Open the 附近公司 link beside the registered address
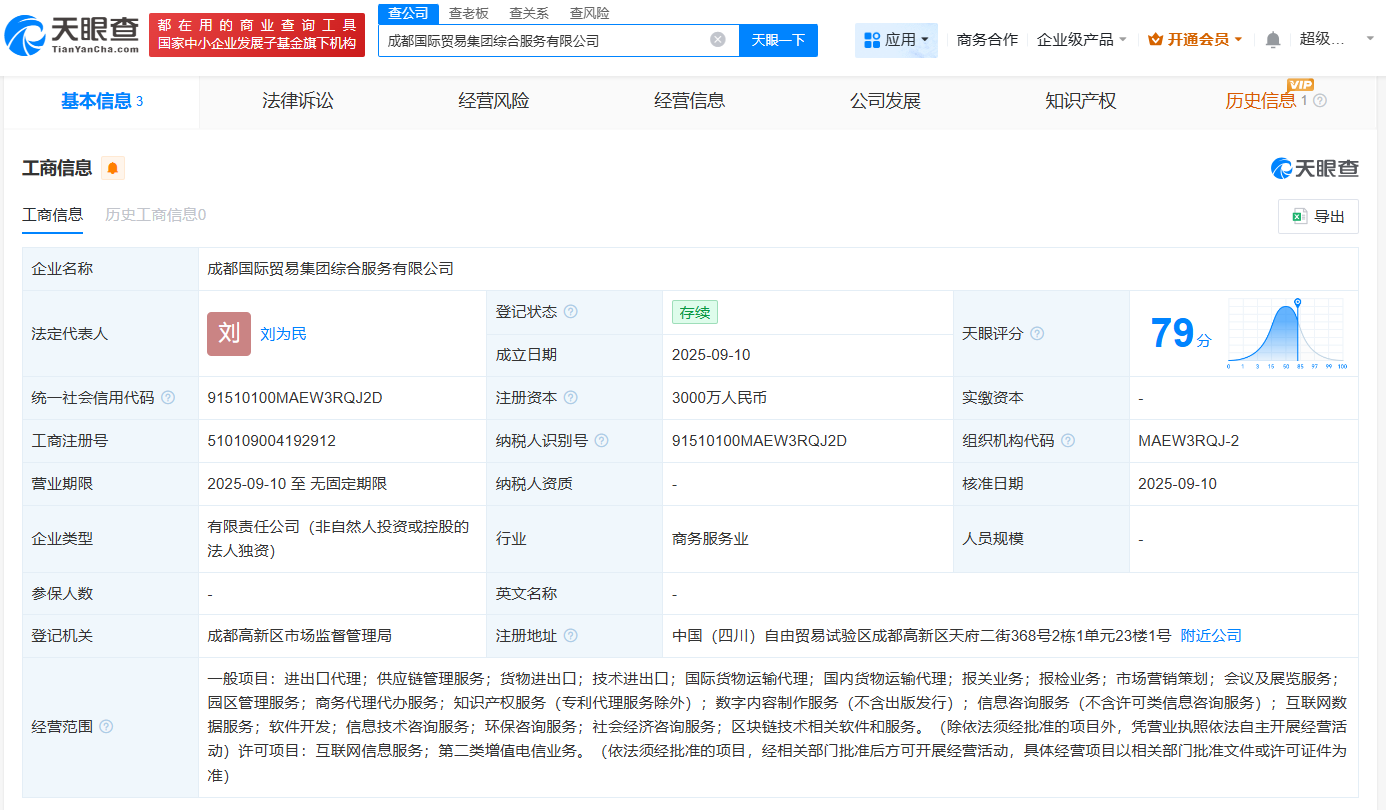This screenshot has height=810, width=1386. (1210, 635)
